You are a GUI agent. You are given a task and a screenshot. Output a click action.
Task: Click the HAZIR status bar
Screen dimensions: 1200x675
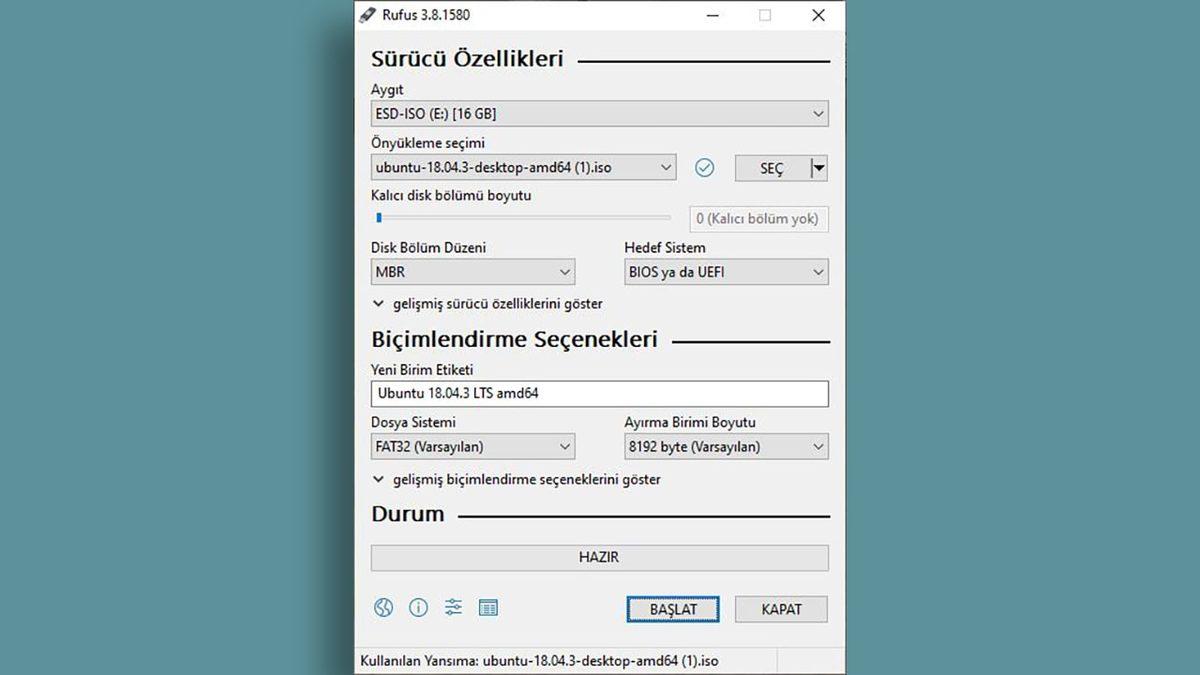(x=598, y=558)
